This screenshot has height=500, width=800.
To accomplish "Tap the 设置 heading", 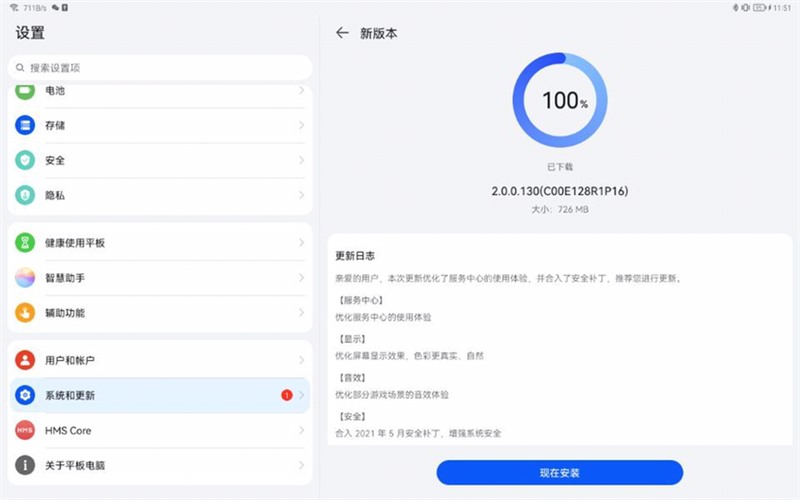I will [30, 33].
